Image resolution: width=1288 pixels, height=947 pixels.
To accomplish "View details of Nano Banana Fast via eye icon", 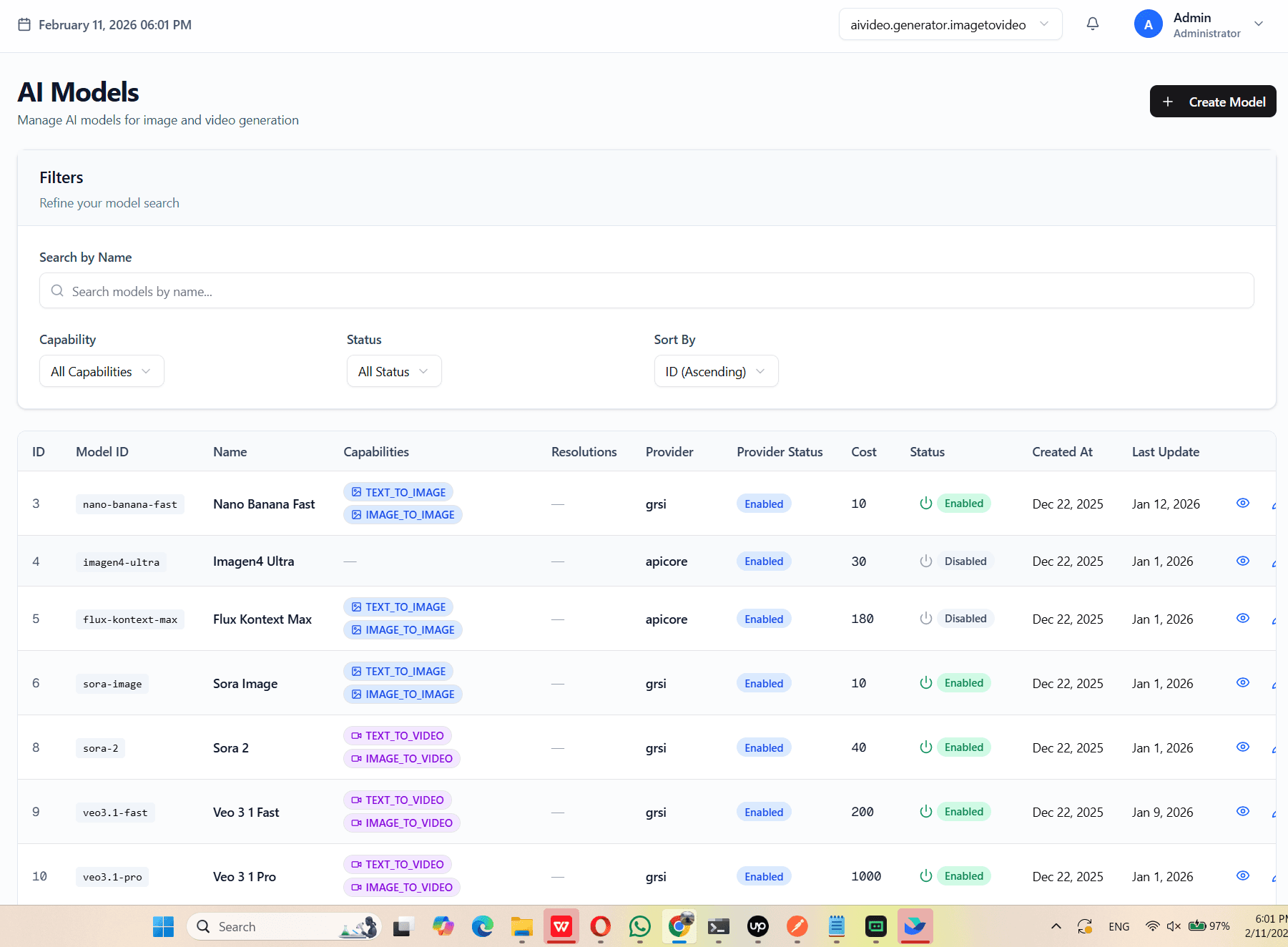I will [x=1242, y=504].
